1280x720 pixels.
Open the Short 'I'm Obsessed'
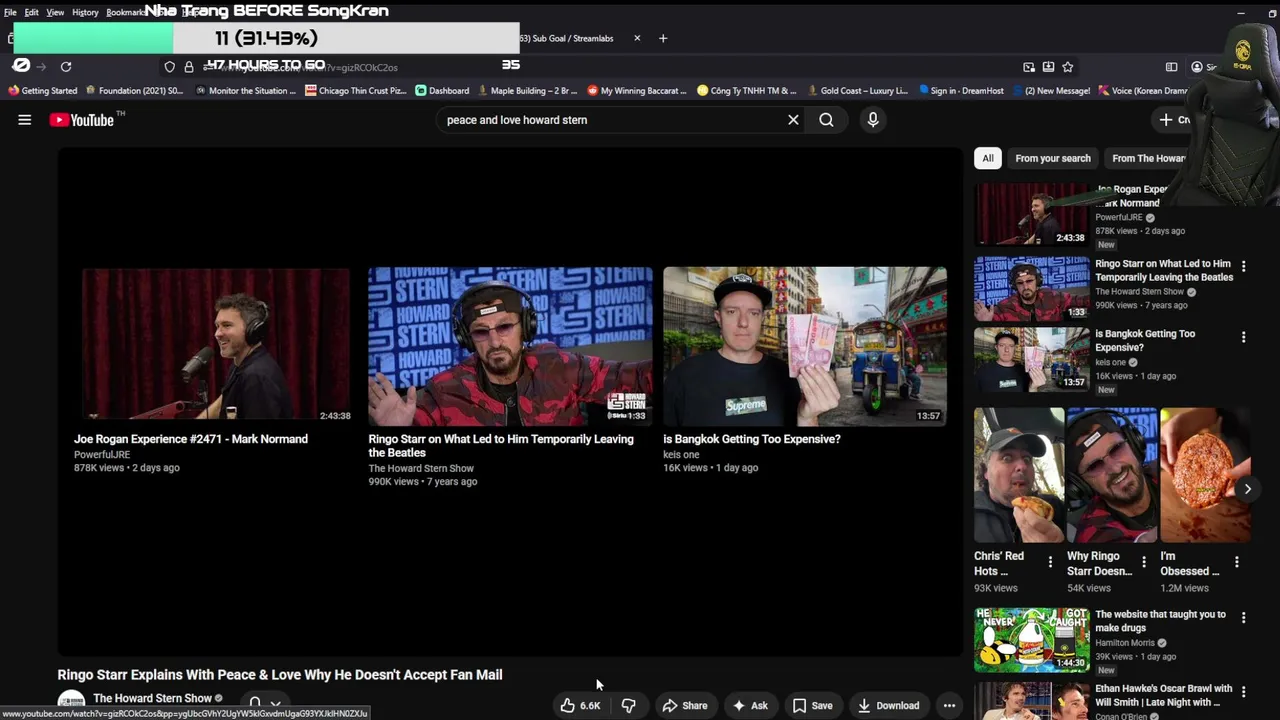coord(1205,475)
